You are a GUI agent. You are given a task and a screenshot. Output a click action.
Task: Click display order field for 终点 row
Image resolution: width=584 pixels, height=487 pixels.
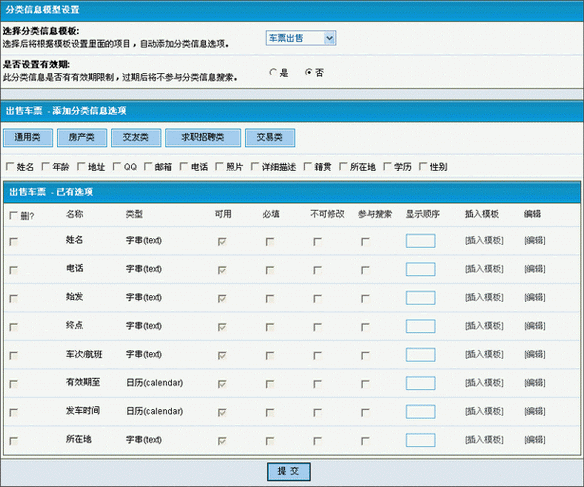click(x=420, y=326)
